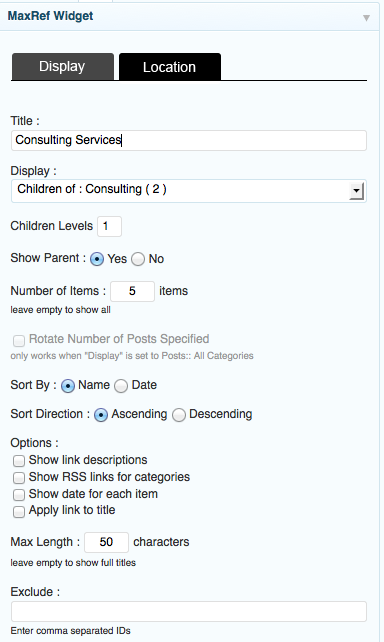
Task: Click the Exclude IDs text field
Action: click(189, 611)
